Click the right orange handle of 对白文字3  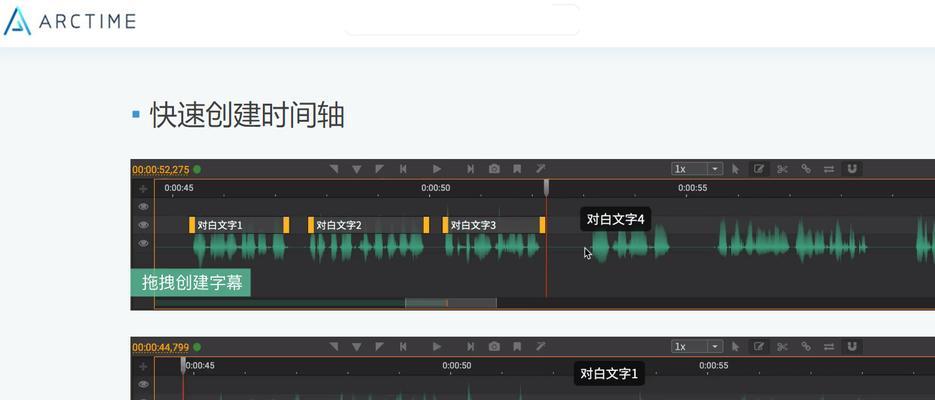click(542, 225)
